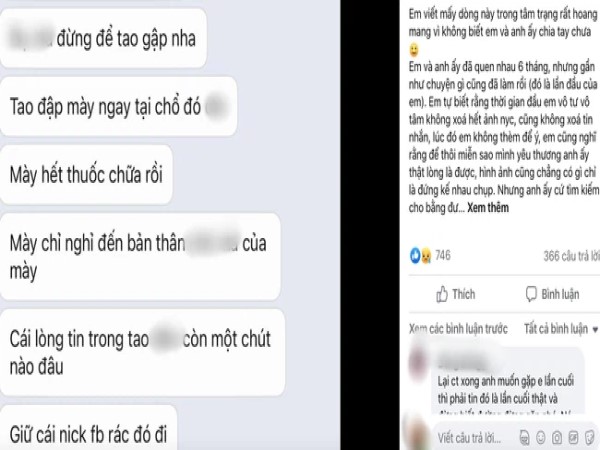Click the Bình luận comment button
The image size is (600, 450).
pos(552,294)
